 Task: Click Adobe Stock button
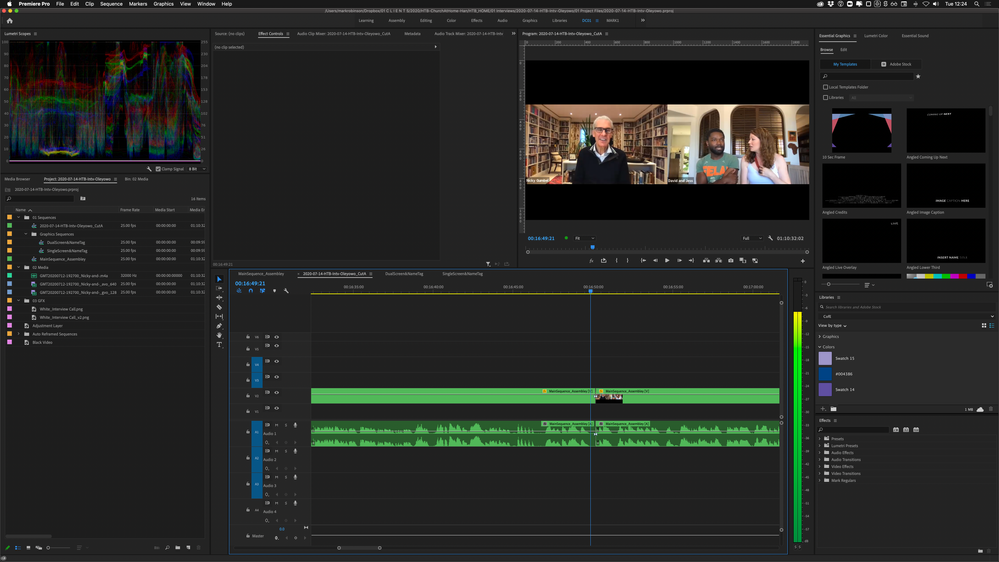(896, 64)
